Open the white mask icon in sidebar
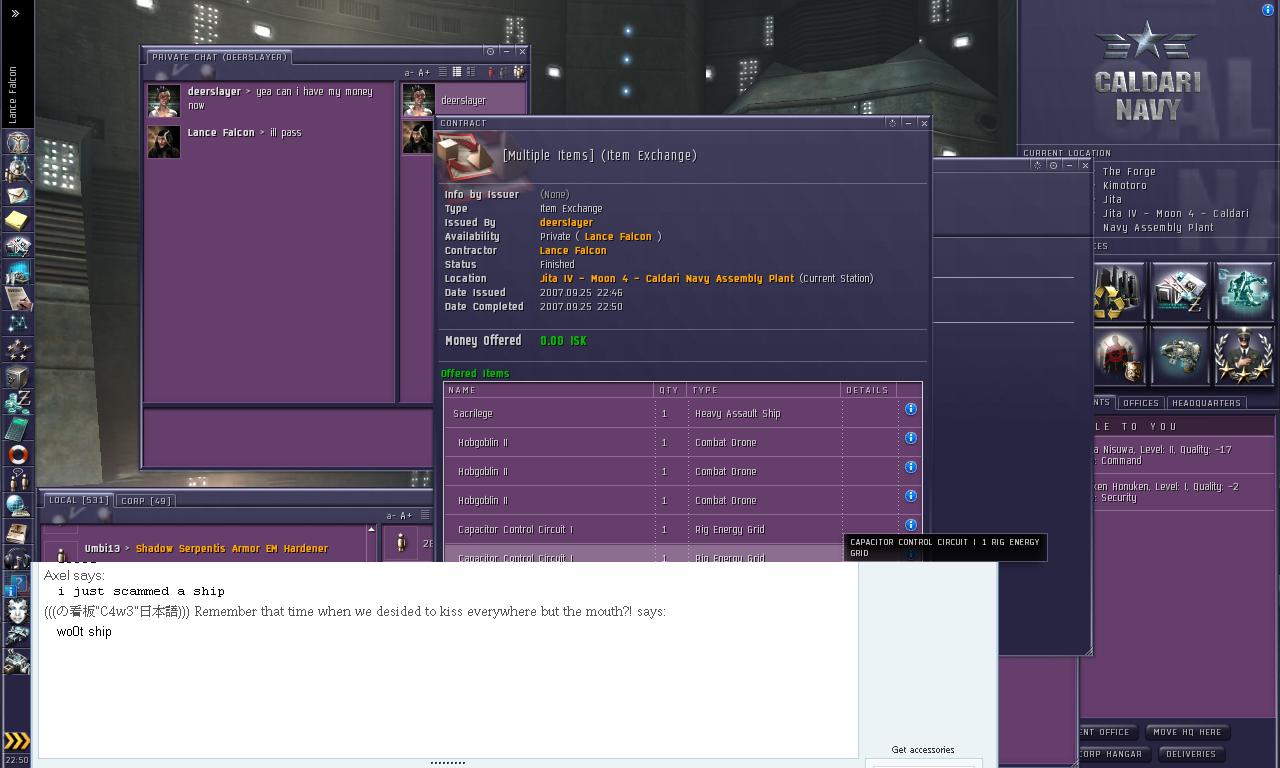This screenshot has width=1280, height=768. tap(17, 610)
